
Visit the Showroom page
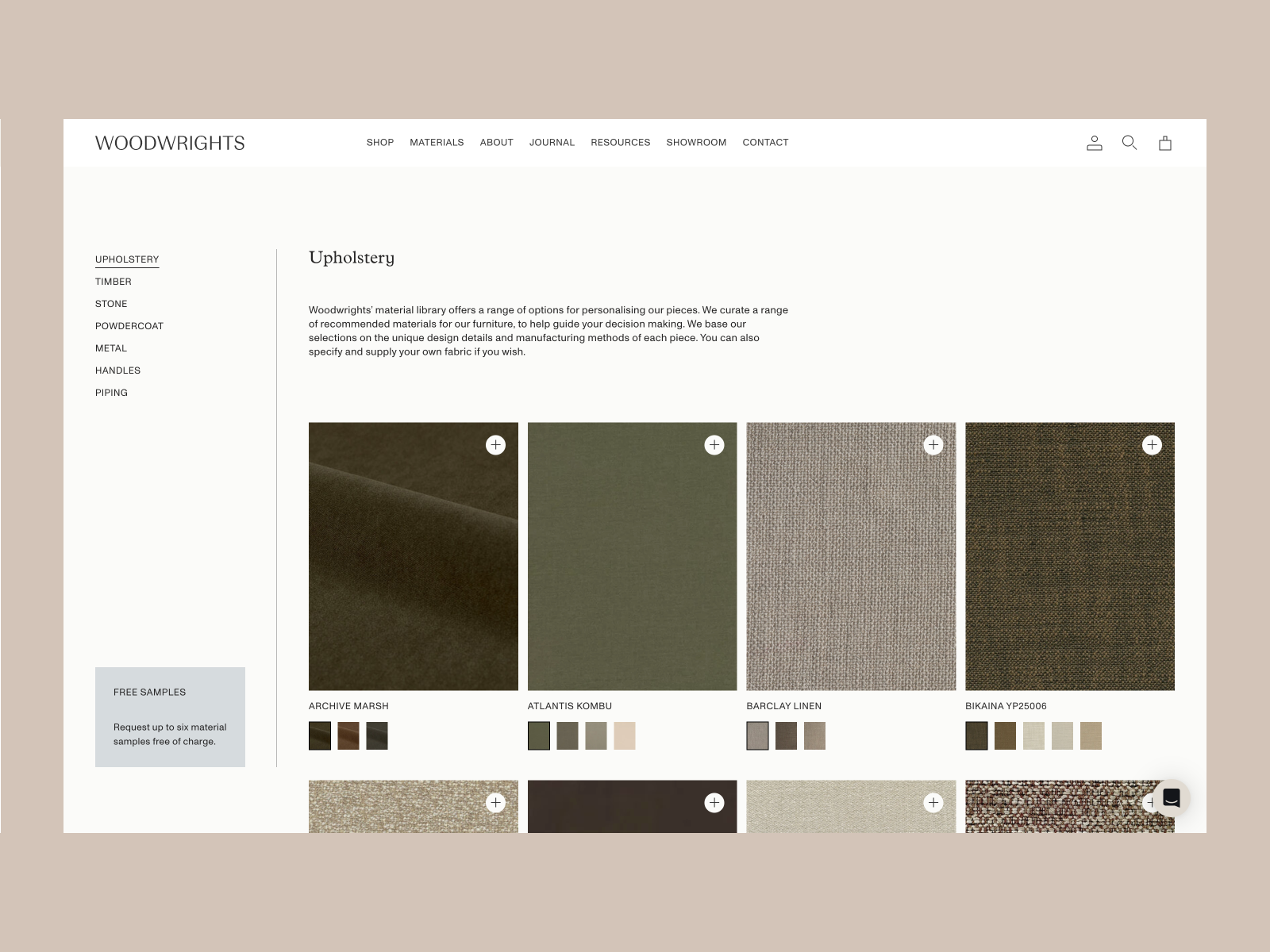pyautogui.click(x=696, y=143)
